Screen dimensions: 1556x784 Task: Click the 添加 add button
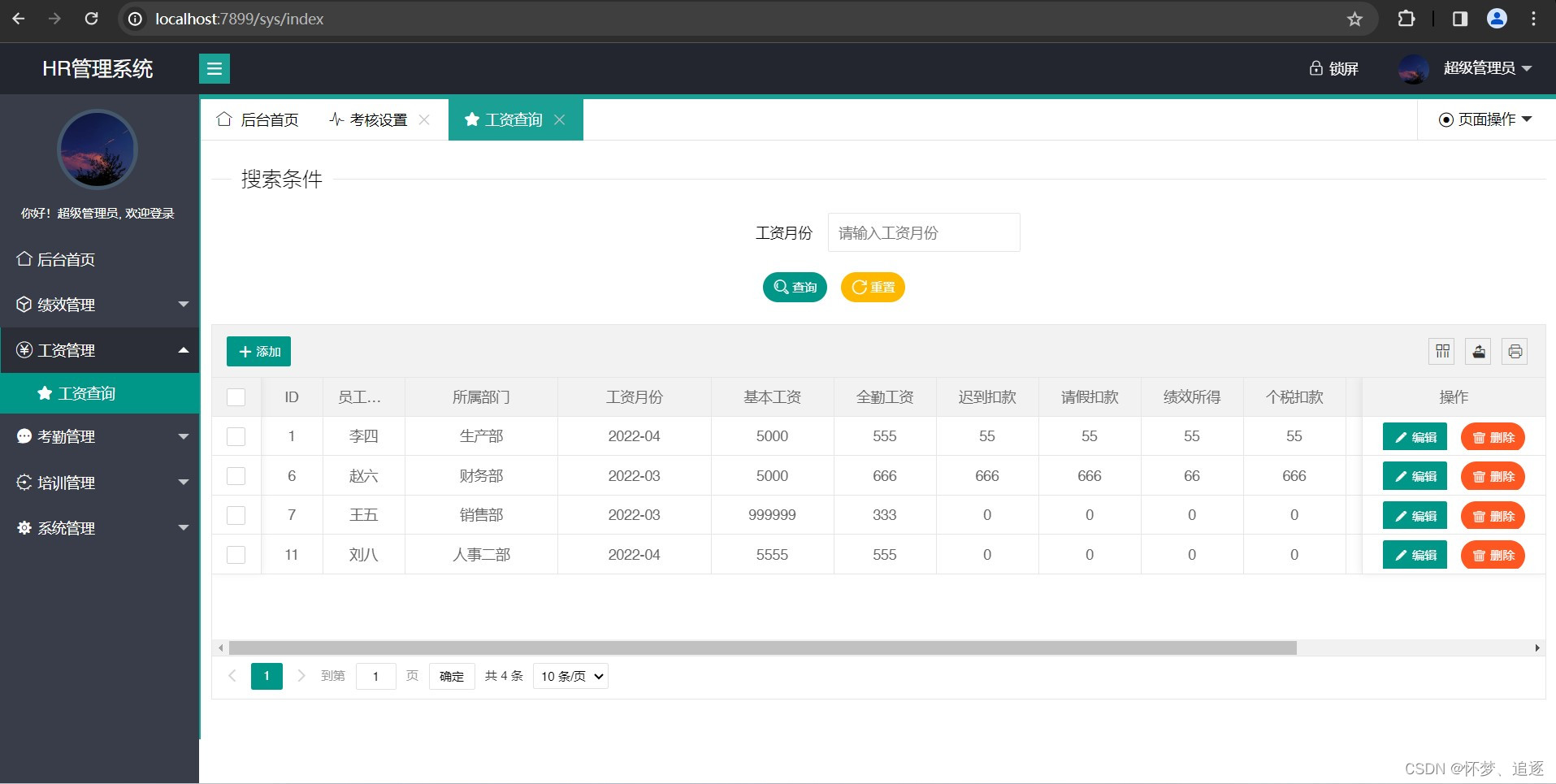(x=258, y=351)
